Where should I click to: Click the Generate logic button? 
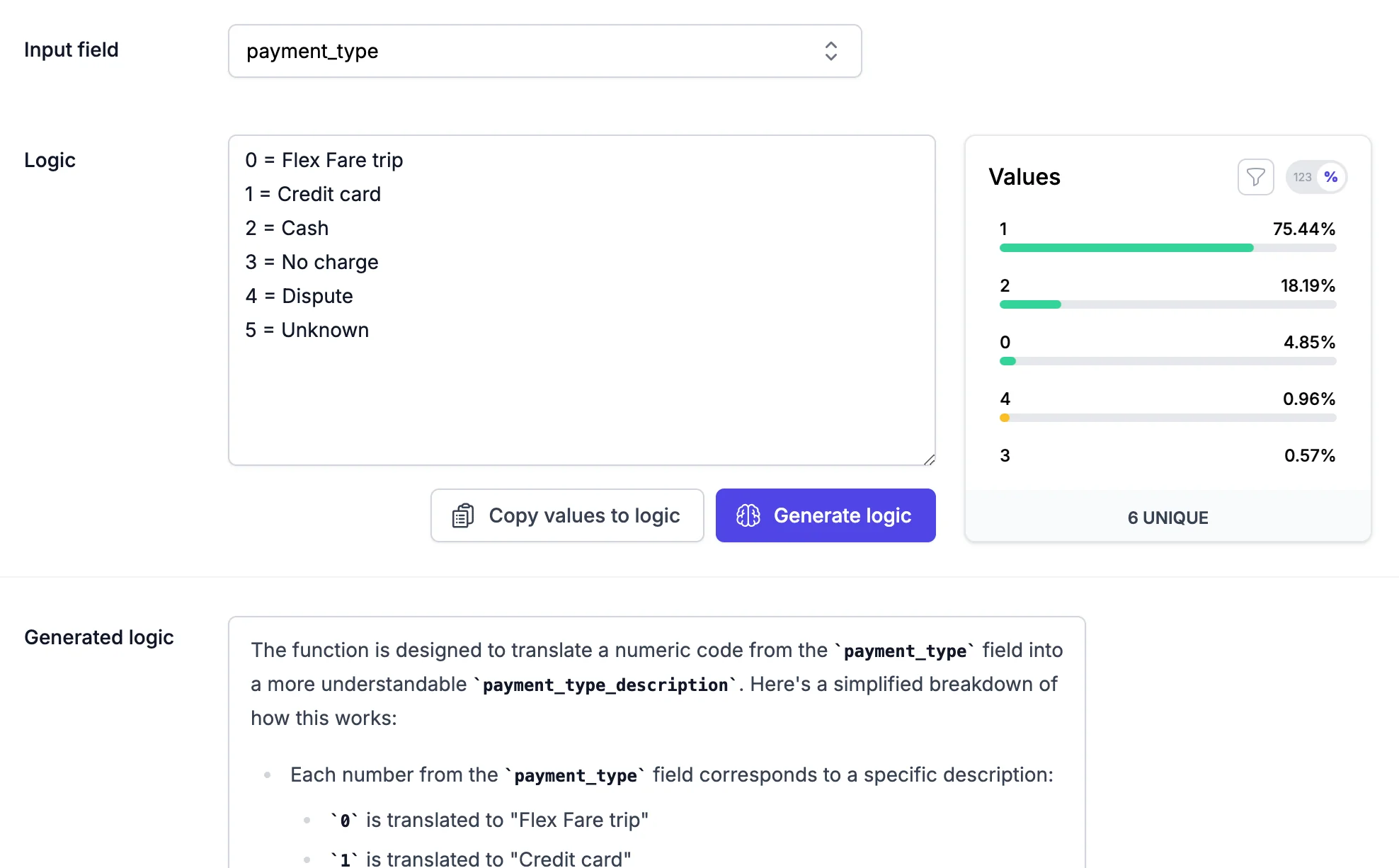[x=825, y=515]
